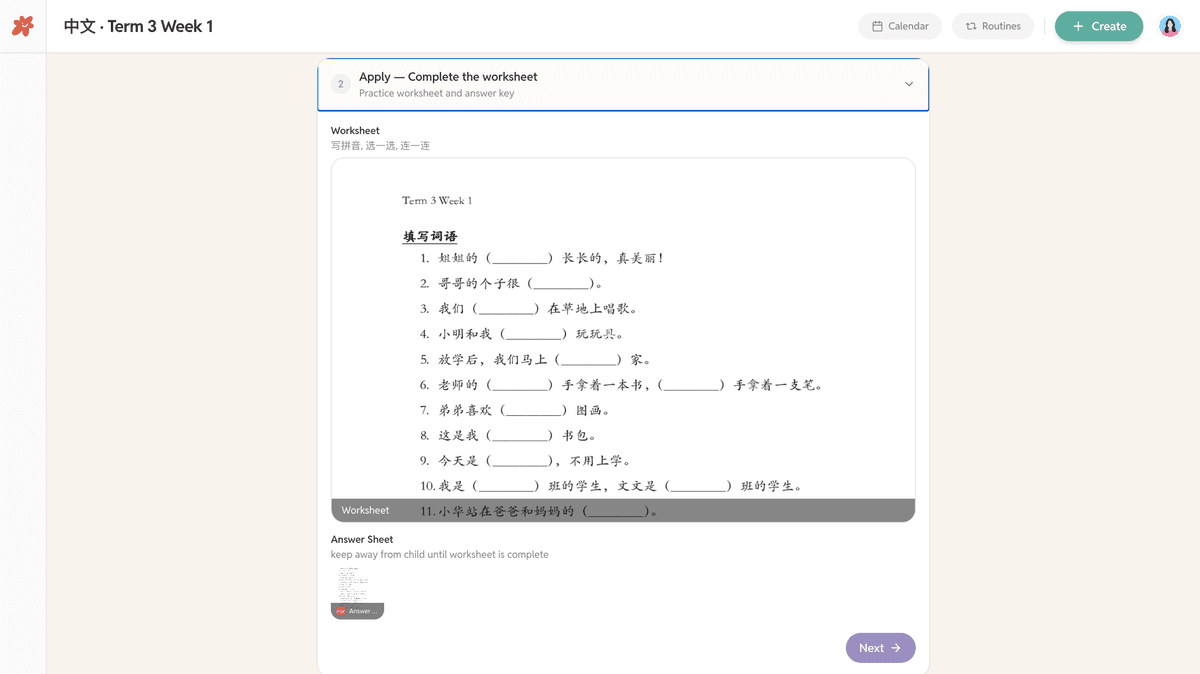Open the Calendar view

coord(900,26)
